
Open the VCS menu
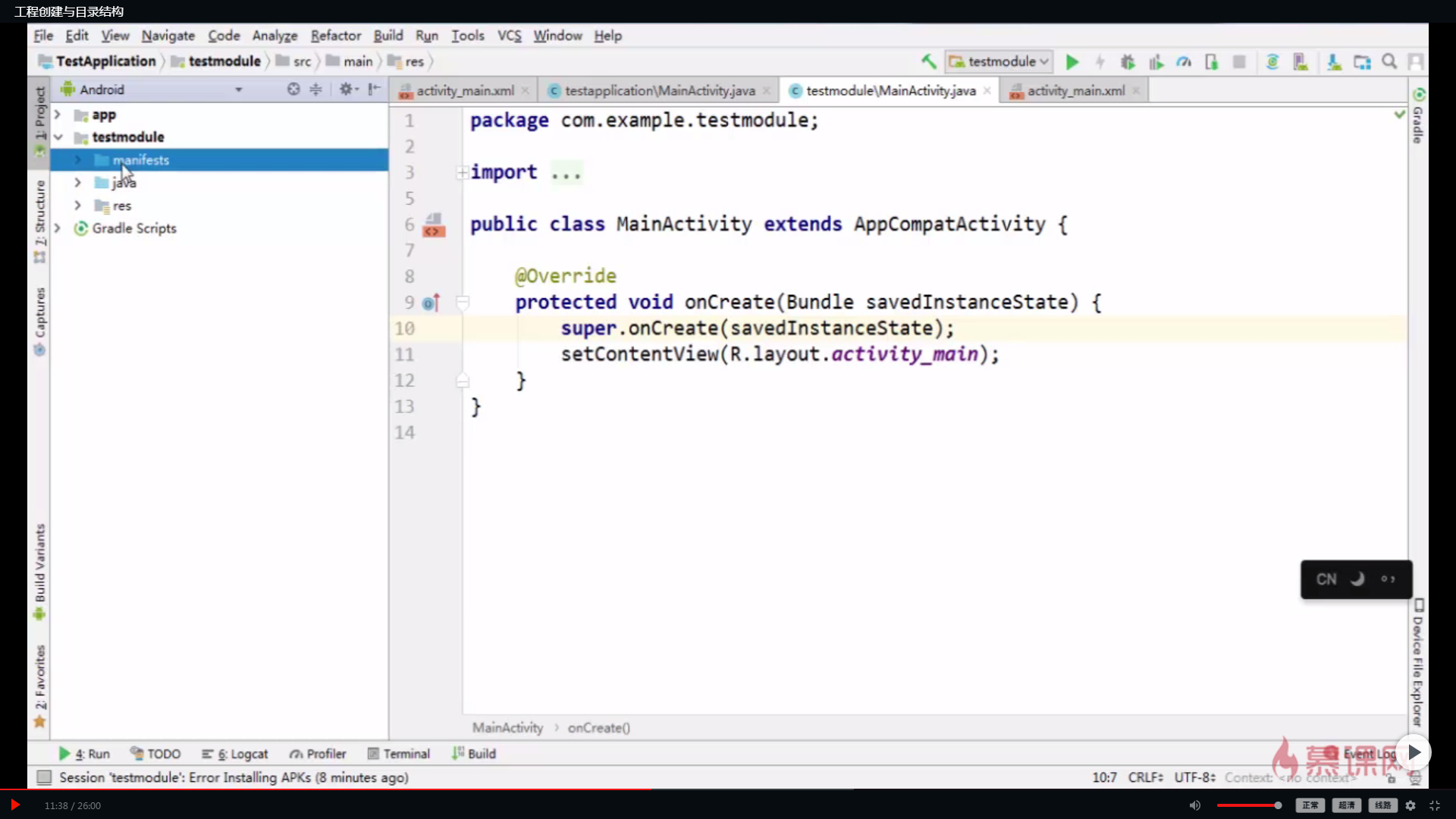(509, 36)
